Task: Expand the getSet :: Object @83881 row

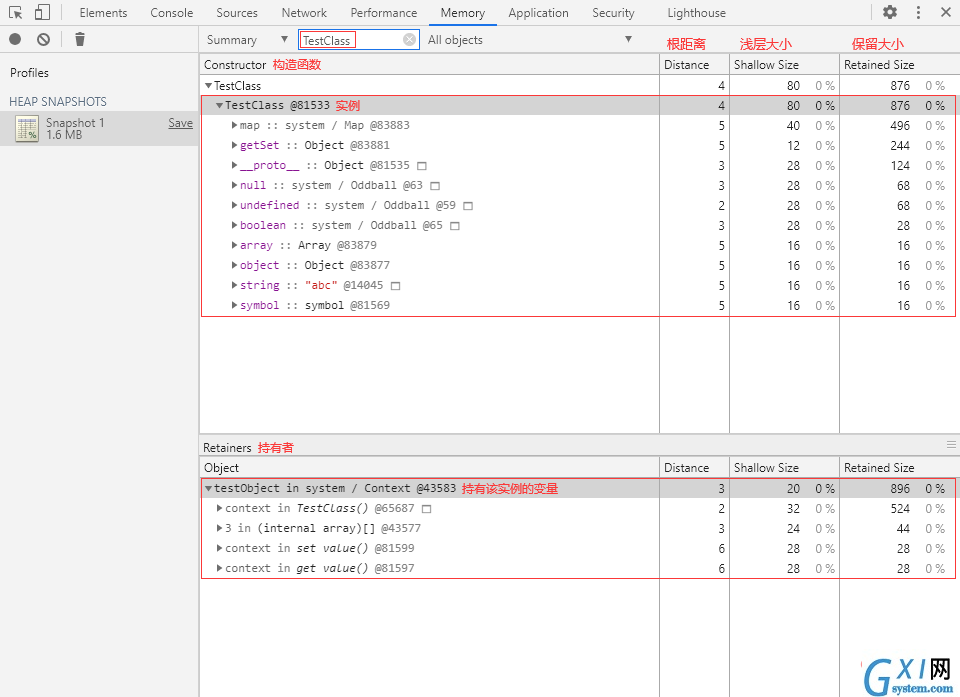Action: pos(234,145)
